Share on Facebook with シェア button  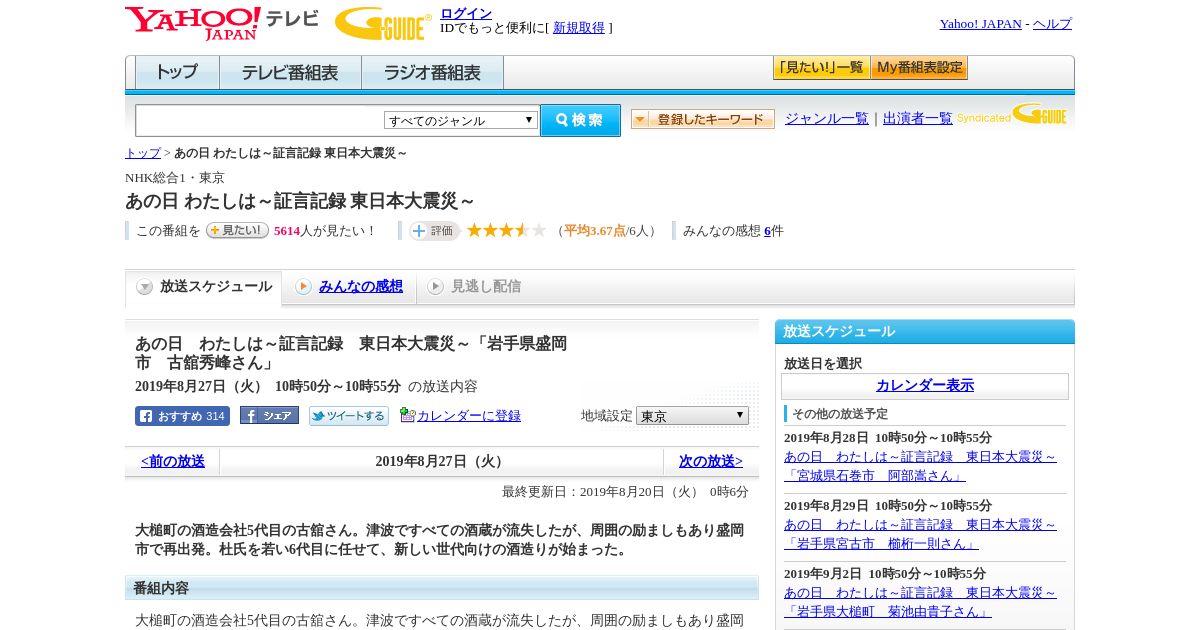coord(269,416)
